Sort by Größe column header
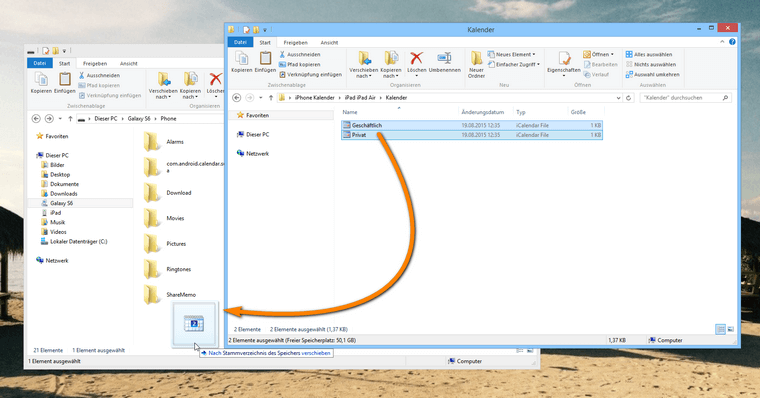 (x=578, y=112)
